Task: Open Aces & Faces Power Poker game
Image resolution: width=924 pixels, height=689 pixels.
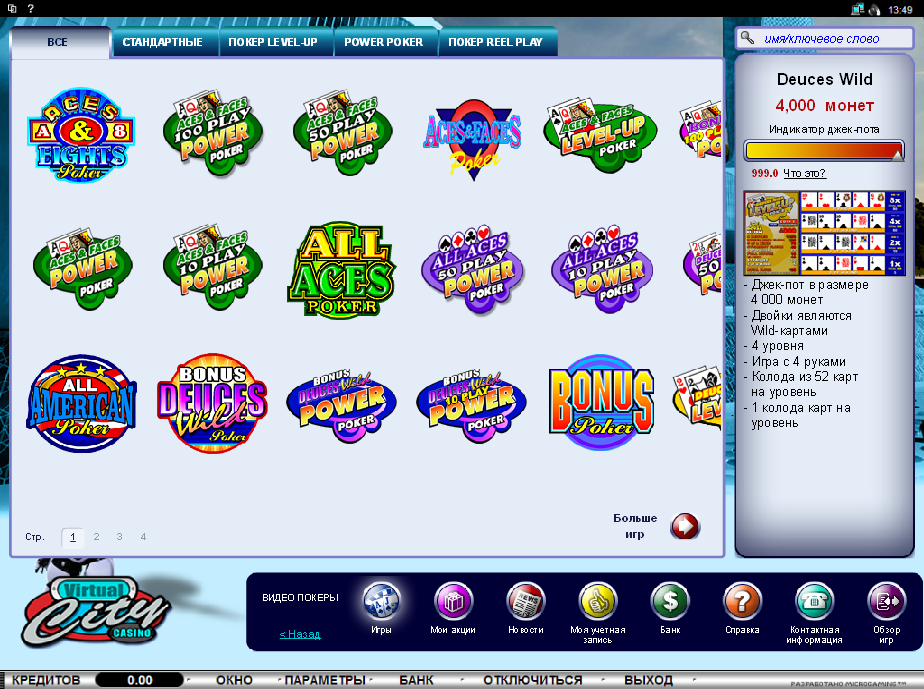Action: click(x=82, y=268)
